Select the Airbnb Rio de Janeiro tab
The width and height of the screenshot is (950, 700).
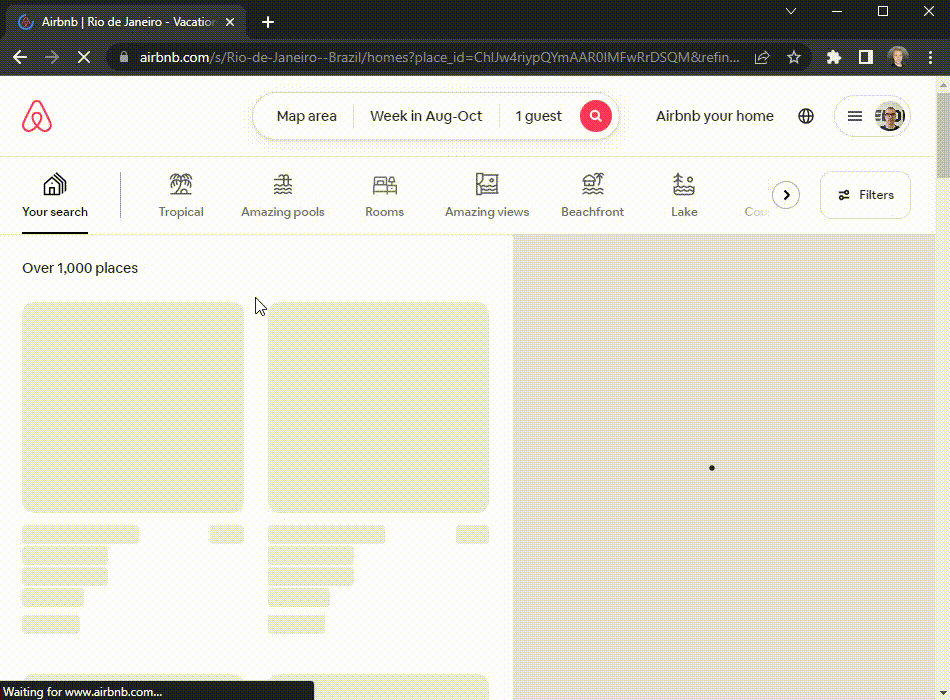[127, 22]
